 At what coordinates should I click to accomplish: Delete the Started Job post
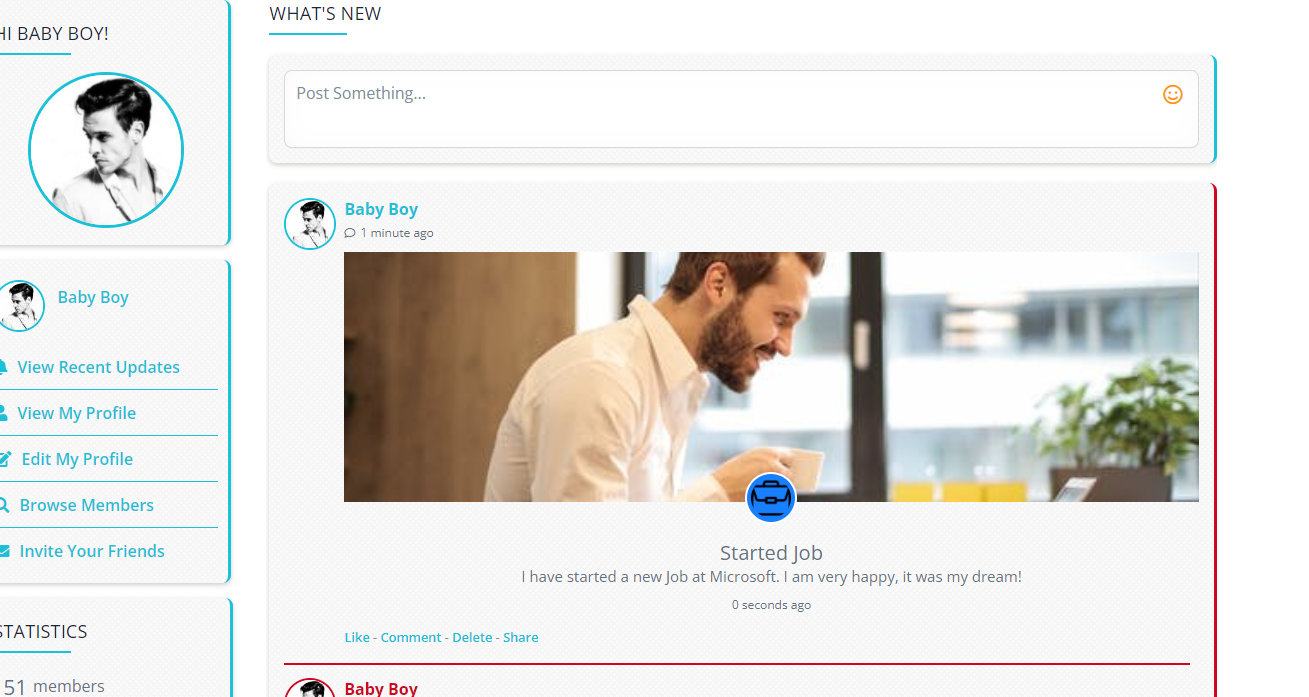[x=472, y=637]
